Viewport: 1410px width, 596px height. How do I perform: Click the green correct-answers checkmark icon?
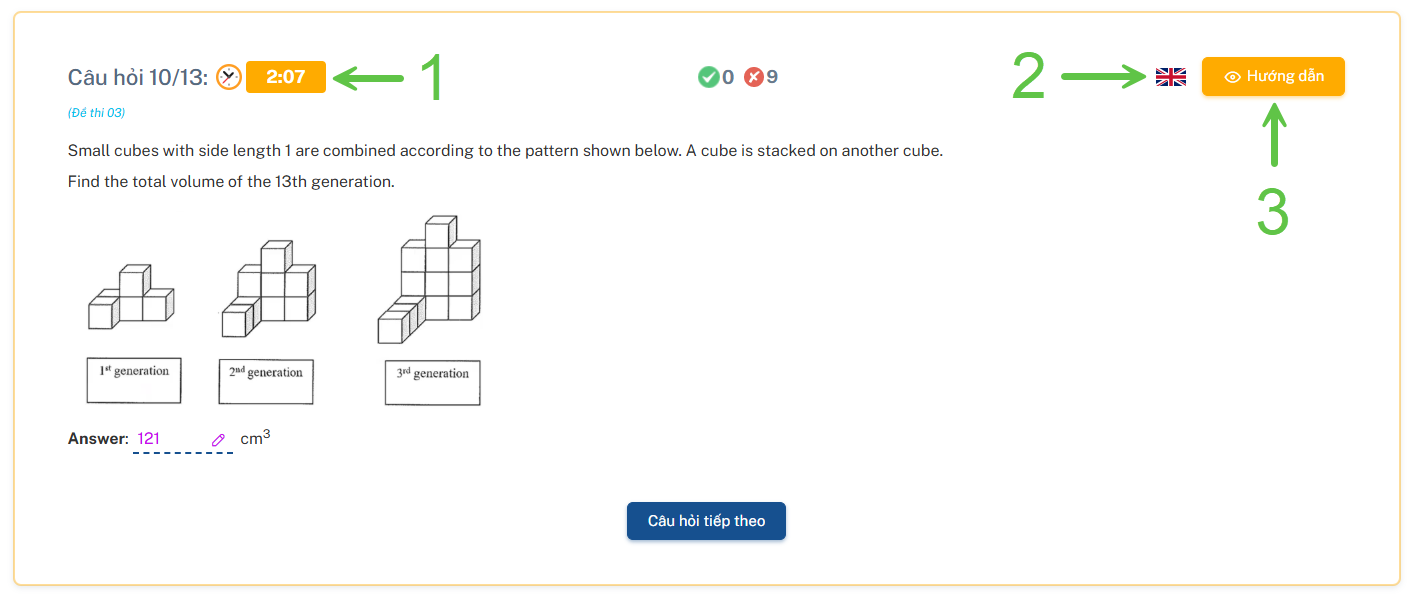[708, 77]
